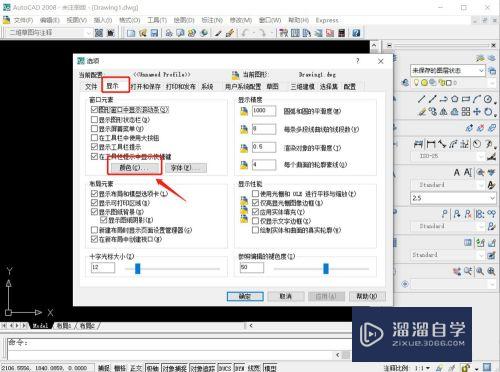
Task: Click the 字体(F)... button
Action: [186, 168]
